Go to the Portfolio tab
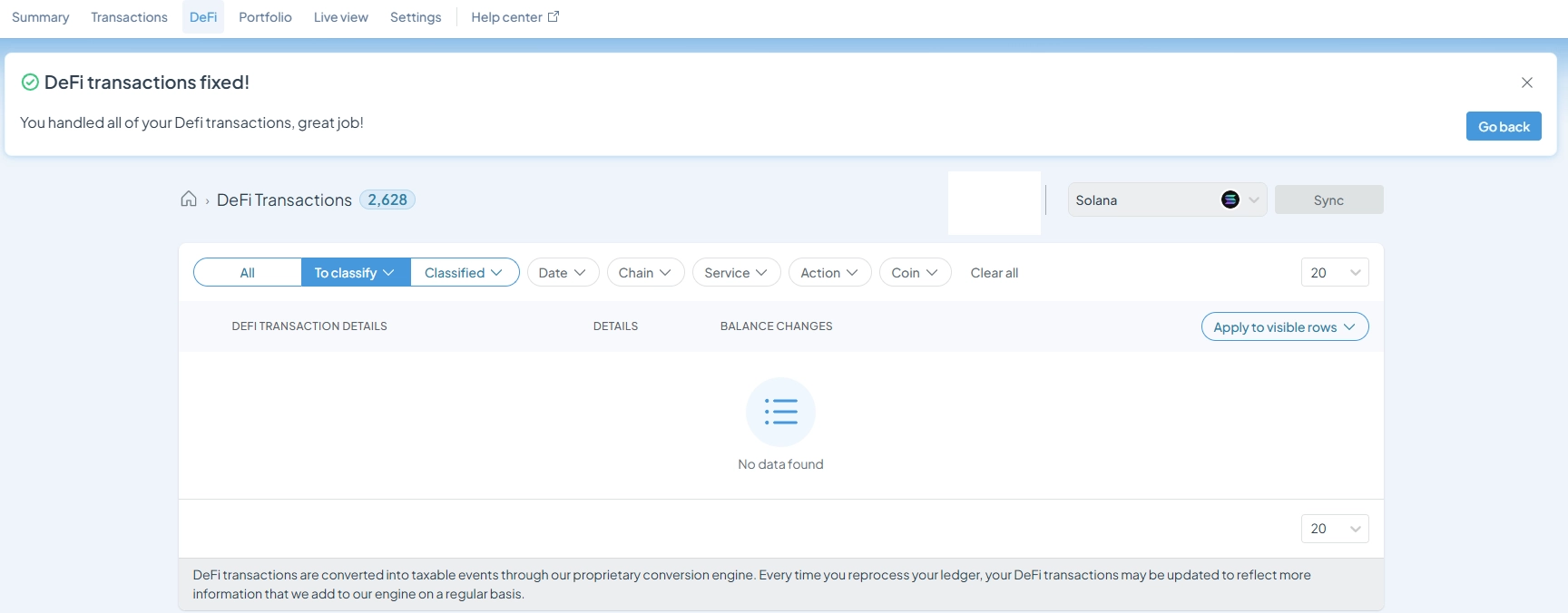This screenshot has width=1568, height=613. (x=265, y=17)
